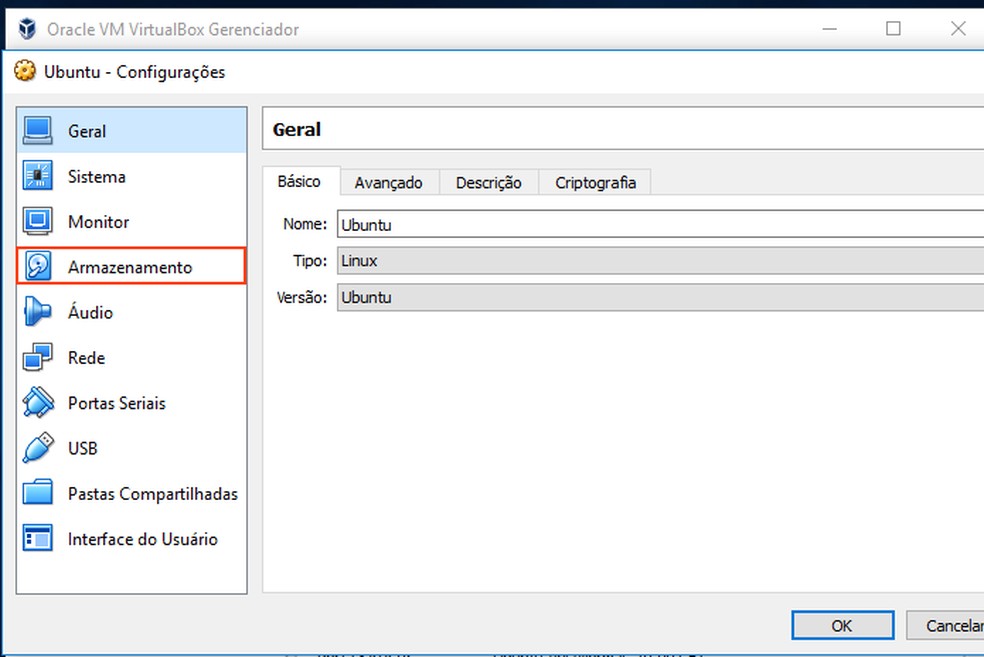
Task: Click the Sistema chip icon
Action: coord(38,176)
